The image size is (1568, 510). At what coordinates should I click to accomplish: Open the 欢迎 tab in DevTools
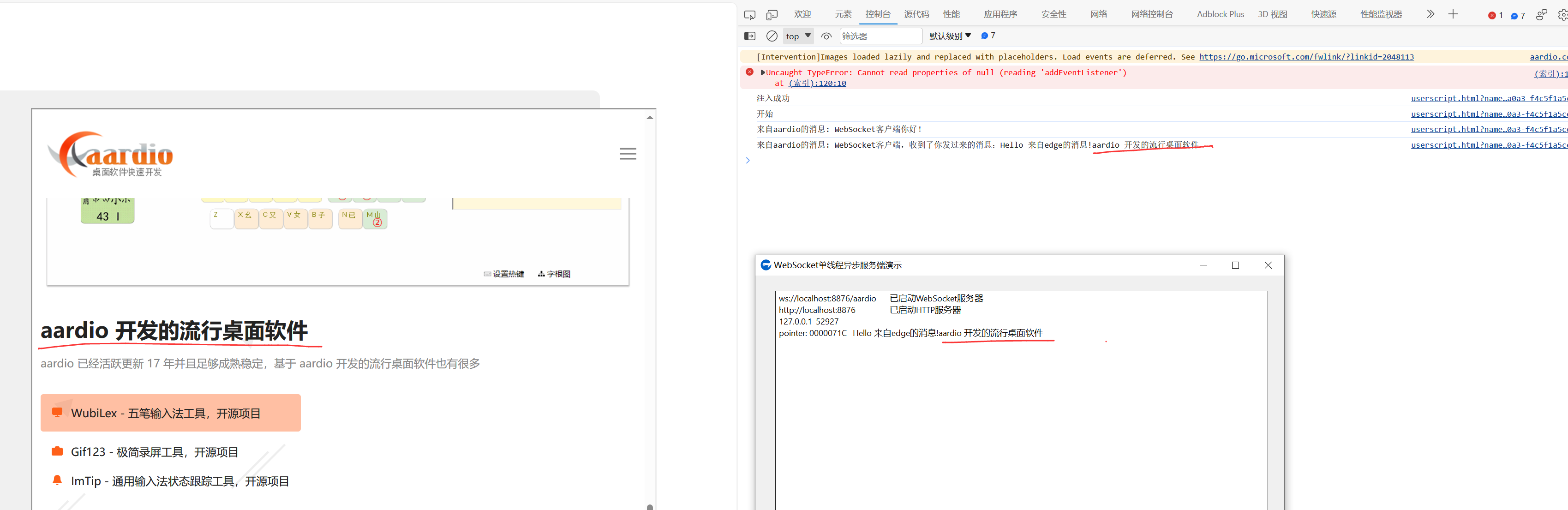pos(802,14)
